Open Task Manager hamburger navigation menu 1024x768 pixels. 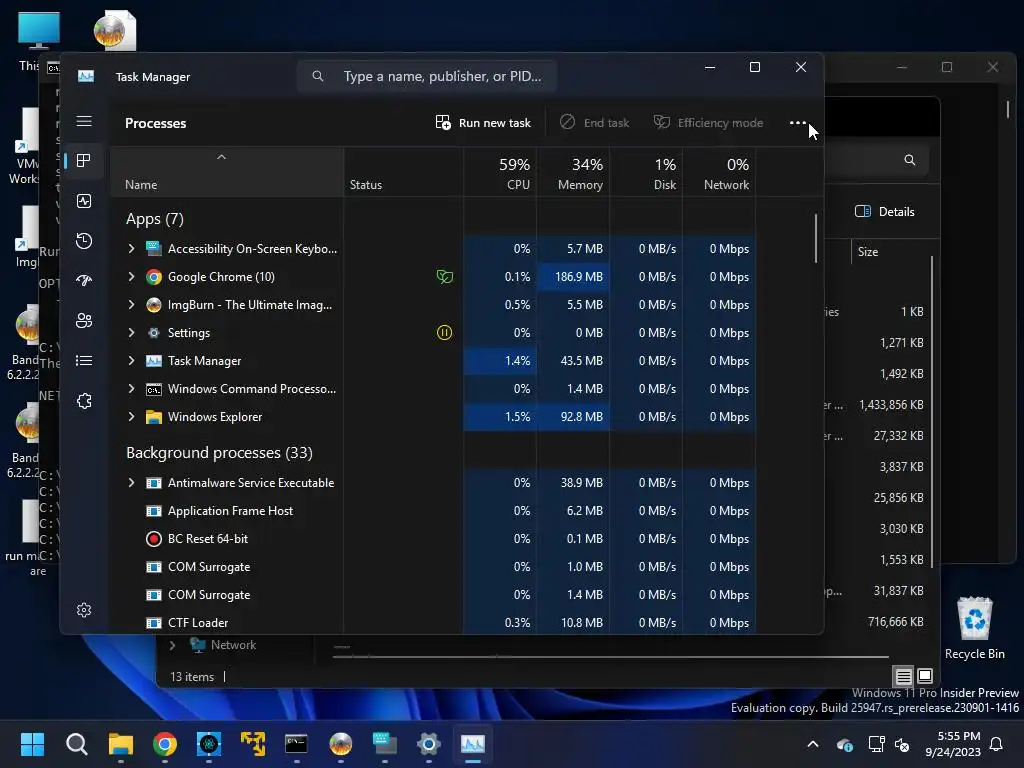[x=84, y=121]
